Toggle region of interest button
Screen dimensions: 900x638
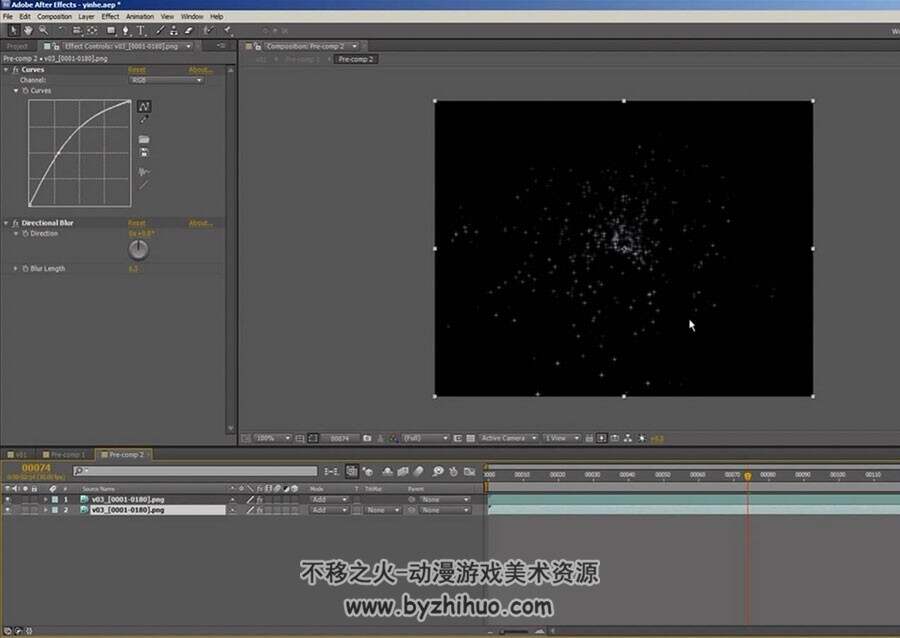click(x=458, y=438)
